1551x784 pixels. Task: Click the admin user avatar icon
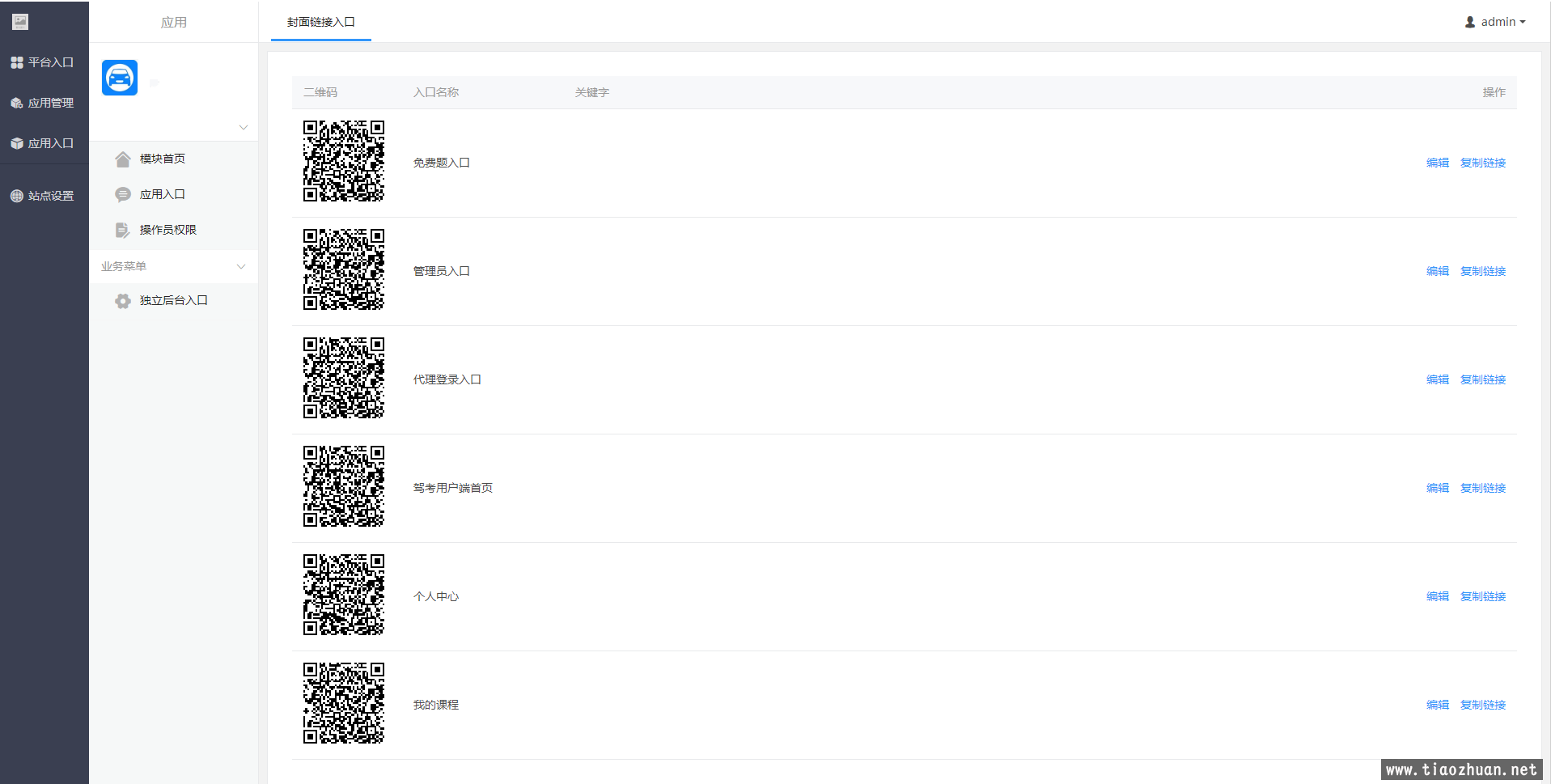[1470, 22]
